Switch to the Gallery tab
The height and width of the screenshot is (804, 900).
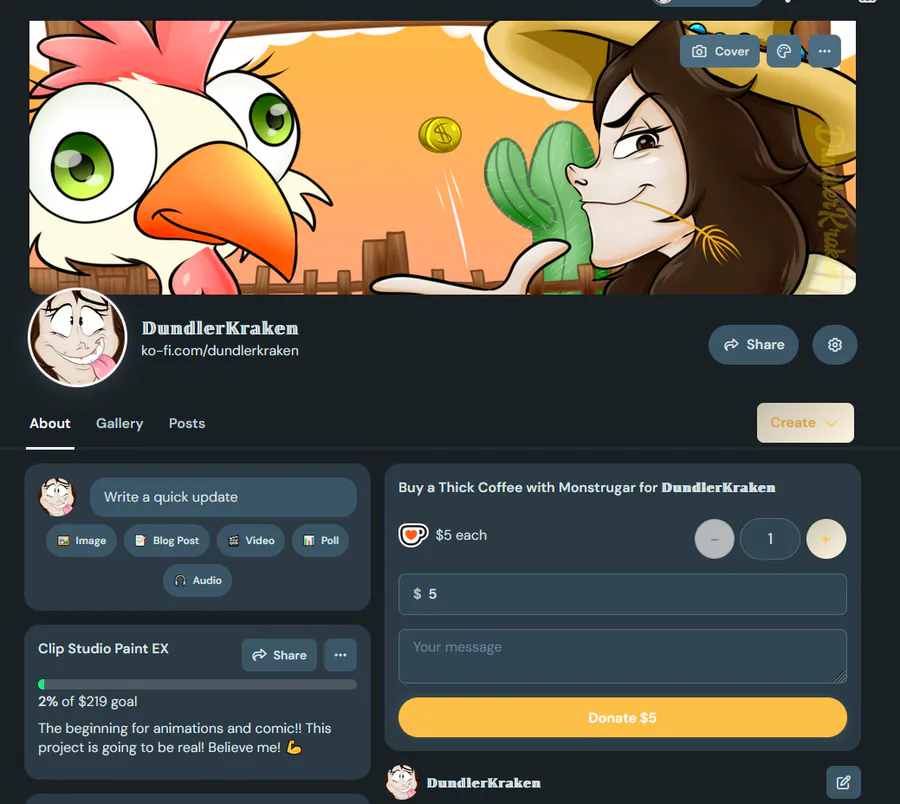119,424
